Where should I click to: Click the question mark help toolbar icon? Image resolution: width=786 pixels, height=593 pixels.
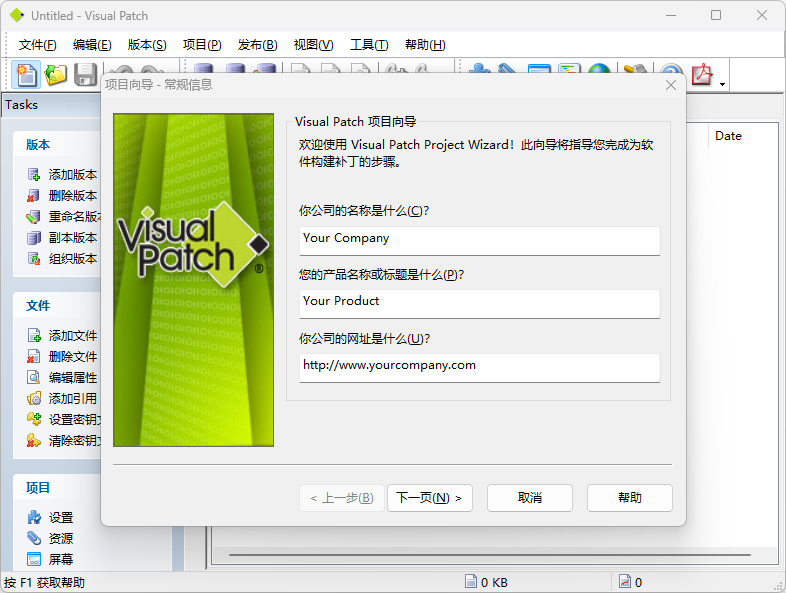(672, 70)
